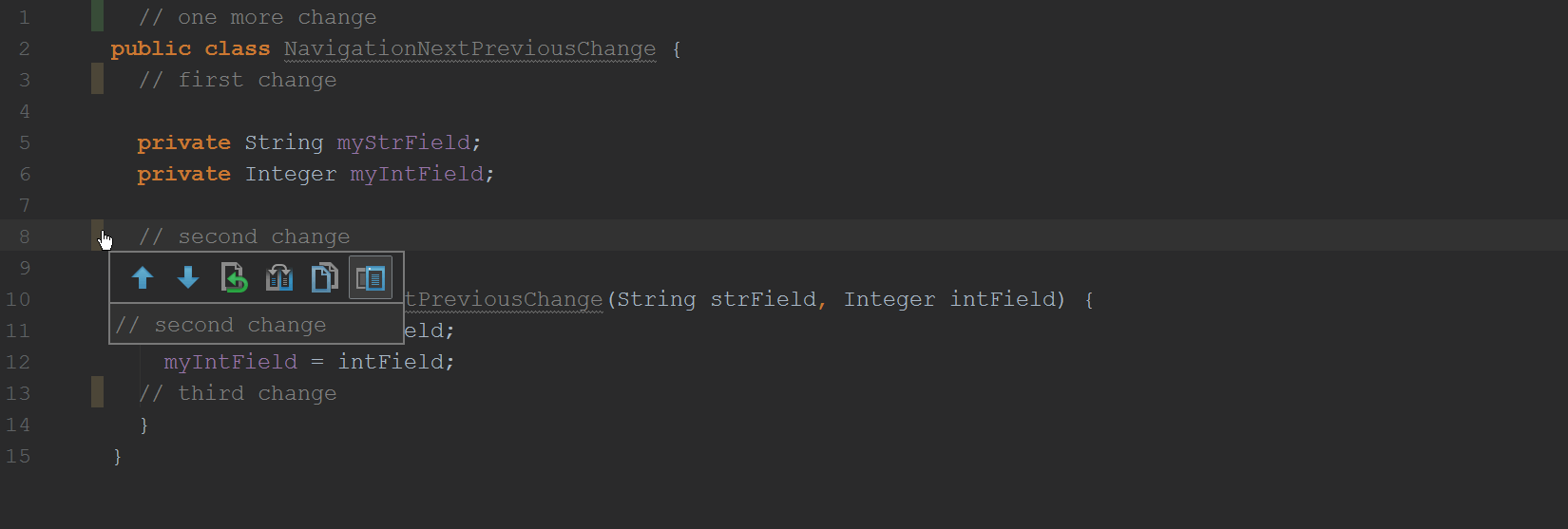Open change marker next to third change
The height and width of the screenshot is (529, 1568).
click(x=97, y=392)
